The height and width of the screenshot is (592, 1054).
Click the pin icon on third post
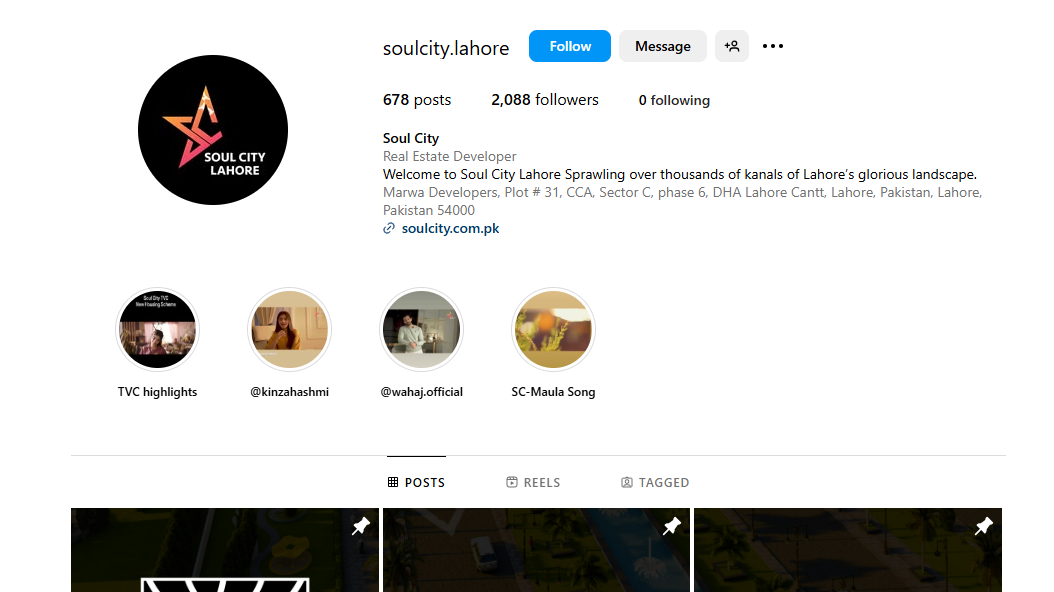click(x=983, y=526)
